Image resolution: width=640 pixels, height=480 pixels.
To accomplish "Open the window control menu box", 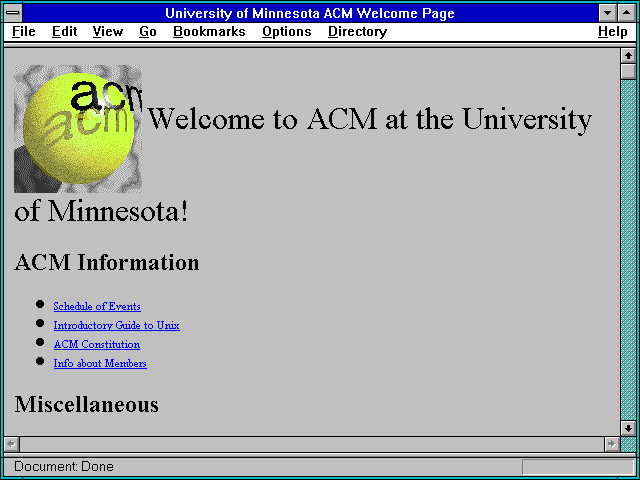I will pyautogui.click(x=13, y=13).
